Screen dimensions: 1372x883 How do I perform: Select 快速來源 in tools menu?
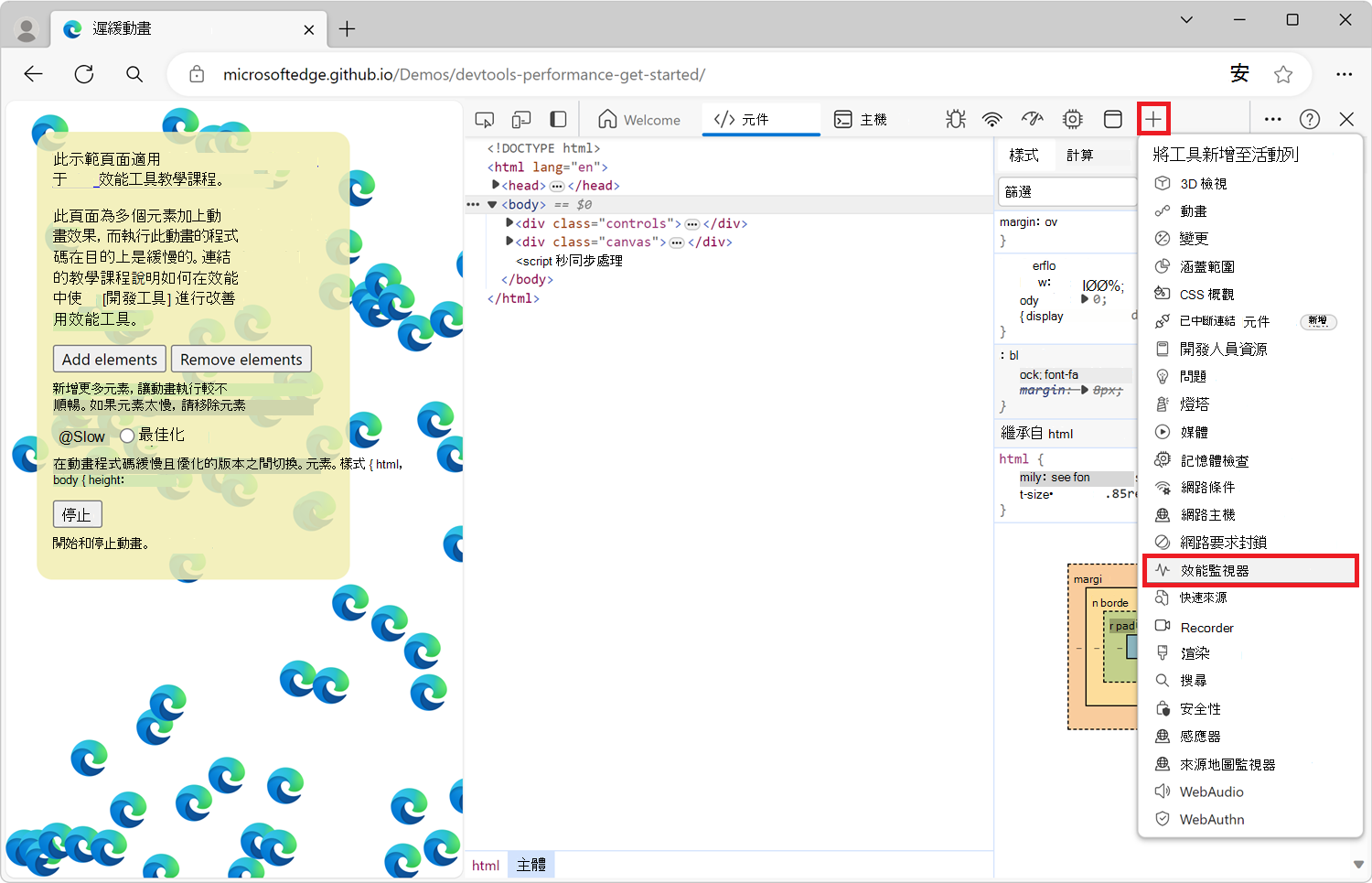1250,598
